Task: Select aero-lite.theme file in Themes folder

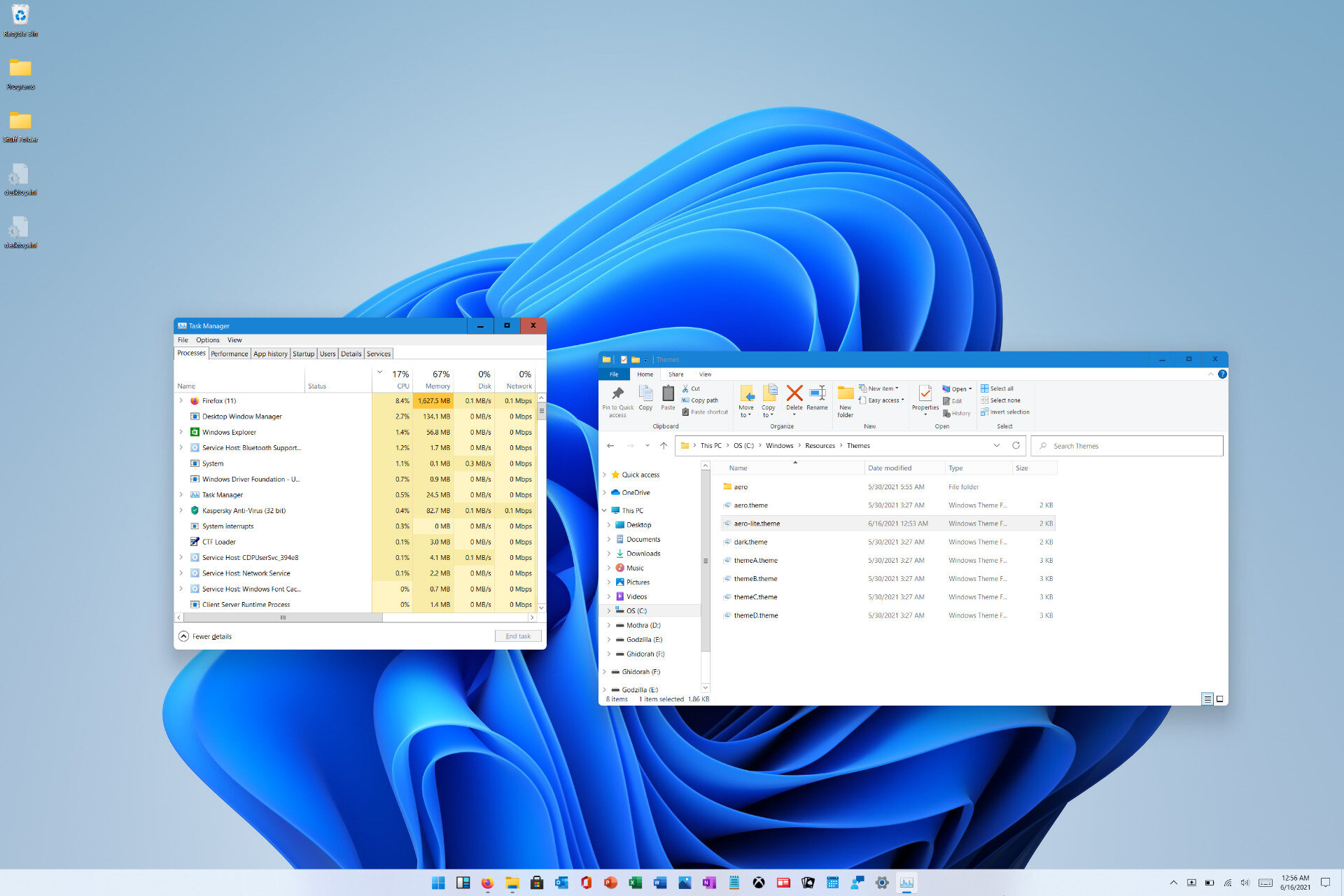Action: pos(757,523)
